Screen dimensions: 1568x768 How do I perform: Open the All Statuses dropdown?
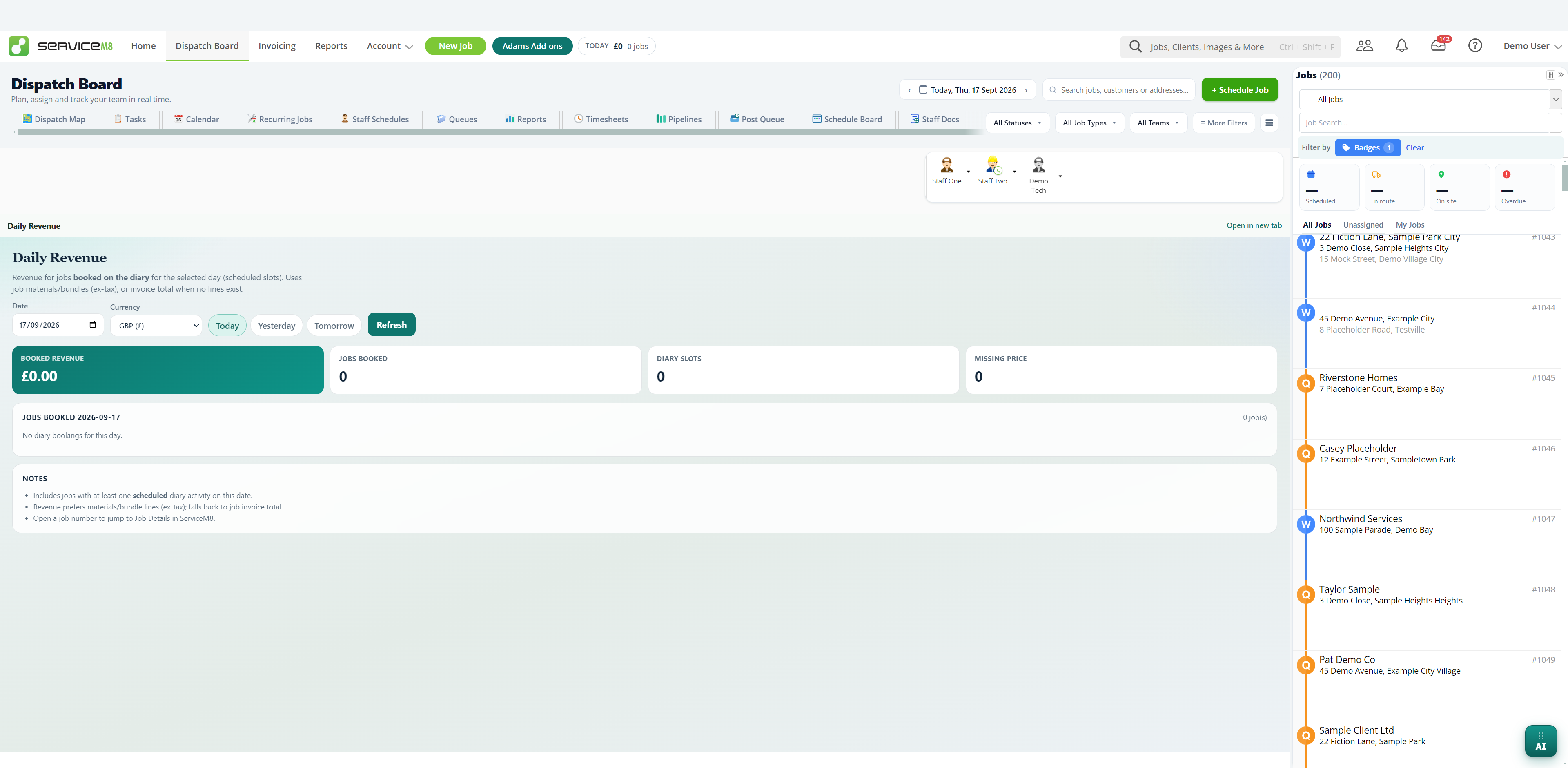point(1017,123)
